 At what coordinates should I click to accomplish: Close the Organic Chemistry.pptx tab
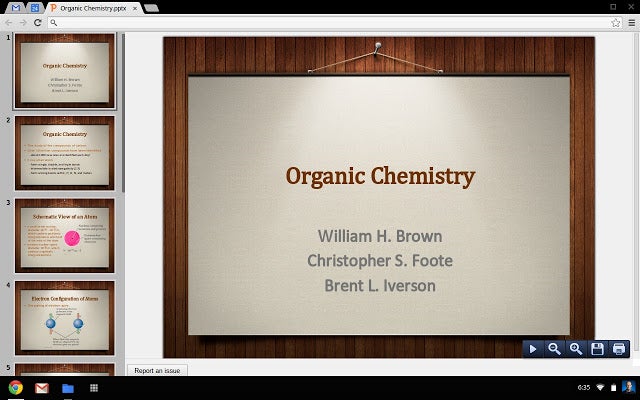[x=135, y=7]
